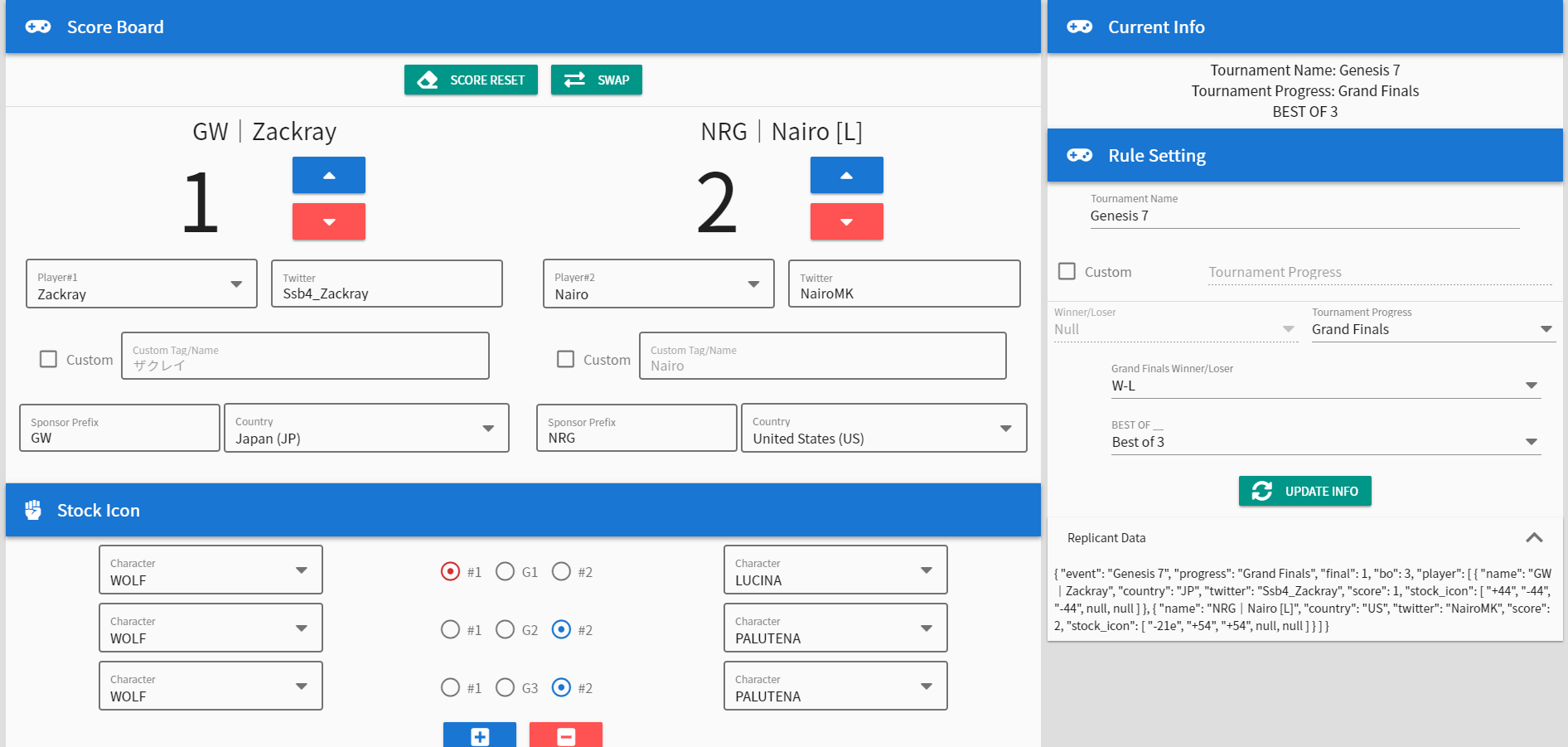The width and height of the screenshot is (1568, 747).
Task: Click the Score Board gamepad icon
Action: point(38,27)
